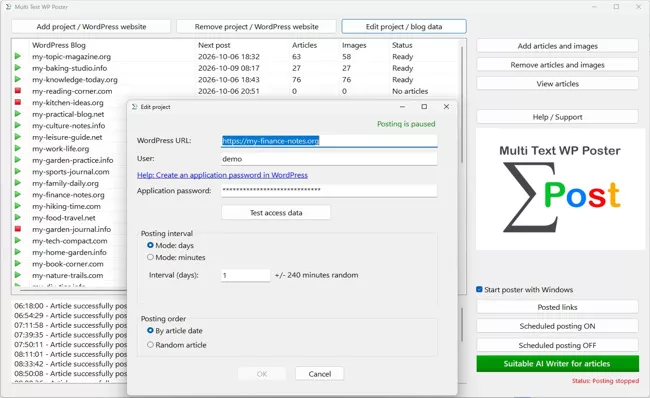Open Posted links

coord(557,307)
